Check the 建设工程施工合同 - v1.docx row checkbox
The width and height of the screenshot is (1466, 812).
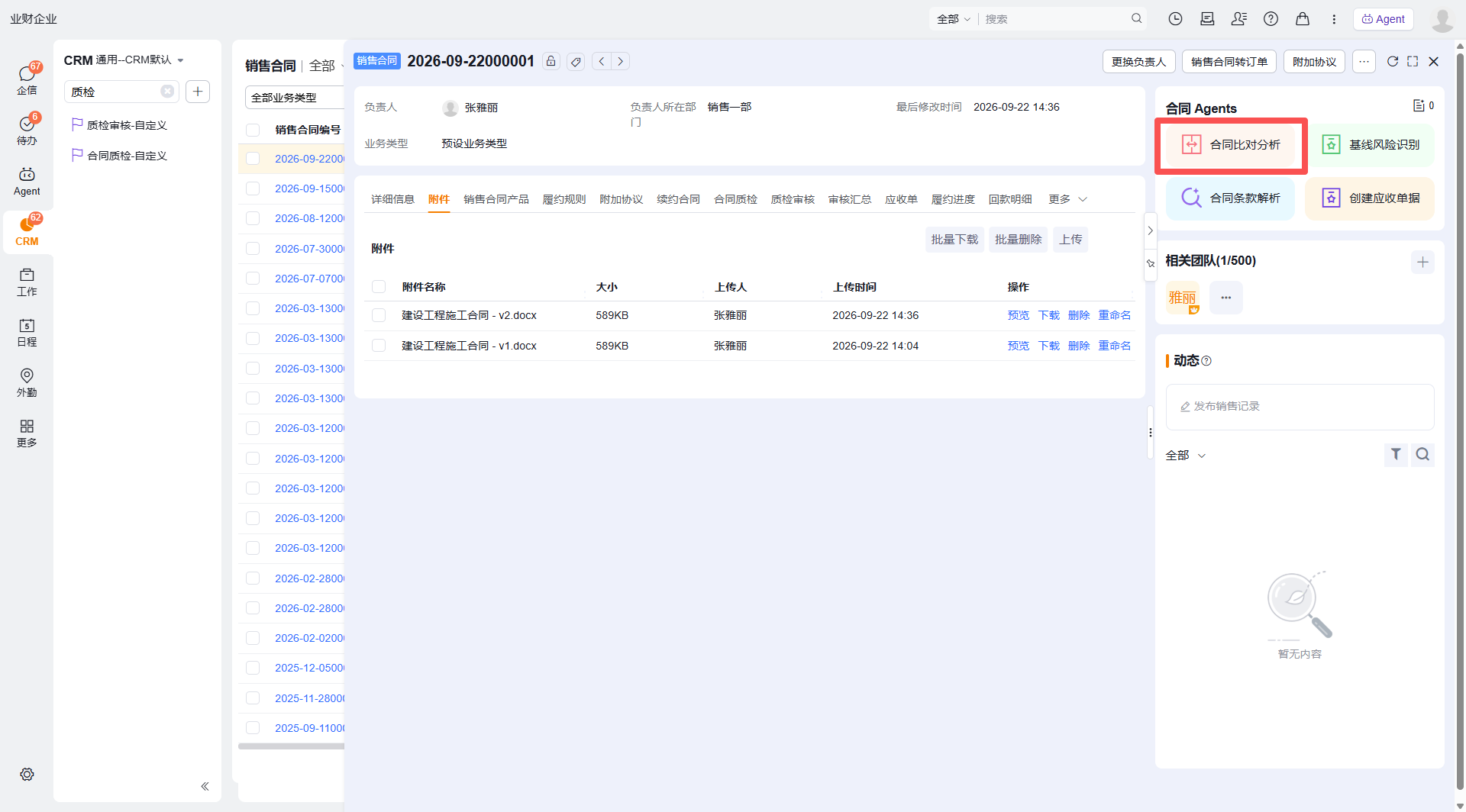[x=379, y=346]
